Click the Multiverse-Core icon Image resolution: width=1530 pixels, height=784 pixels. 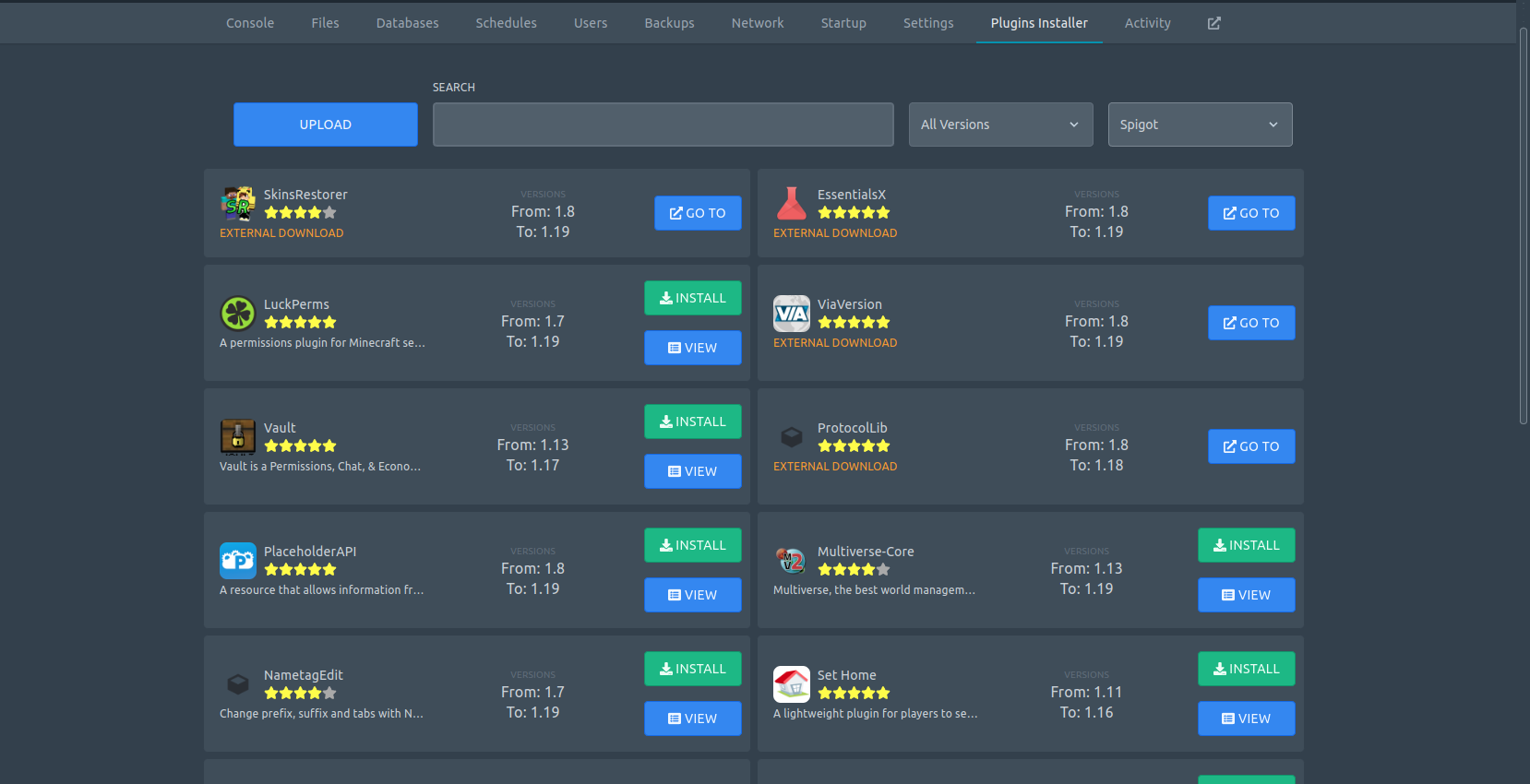[x=792, y=561]
